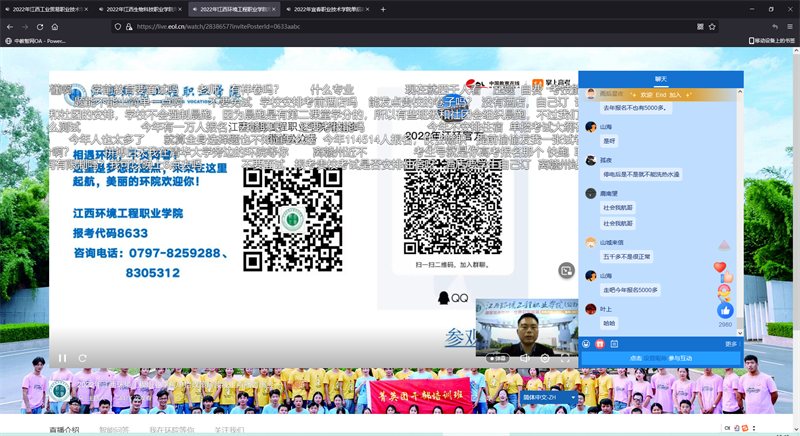
Task: Click the red gift icon in chat
Action: 600,344
